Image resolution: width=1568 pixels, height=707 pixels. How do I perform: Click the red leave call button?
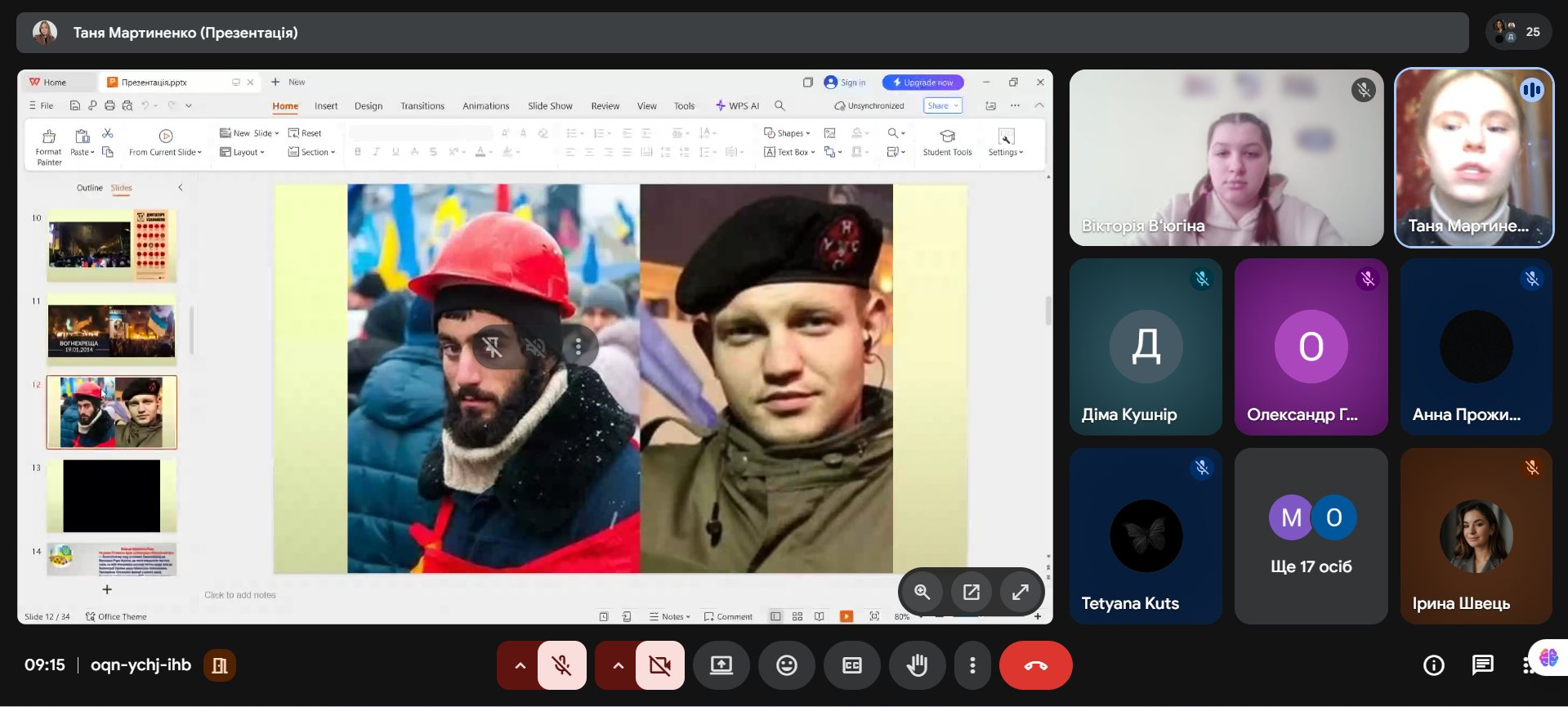coord(1035,665)
